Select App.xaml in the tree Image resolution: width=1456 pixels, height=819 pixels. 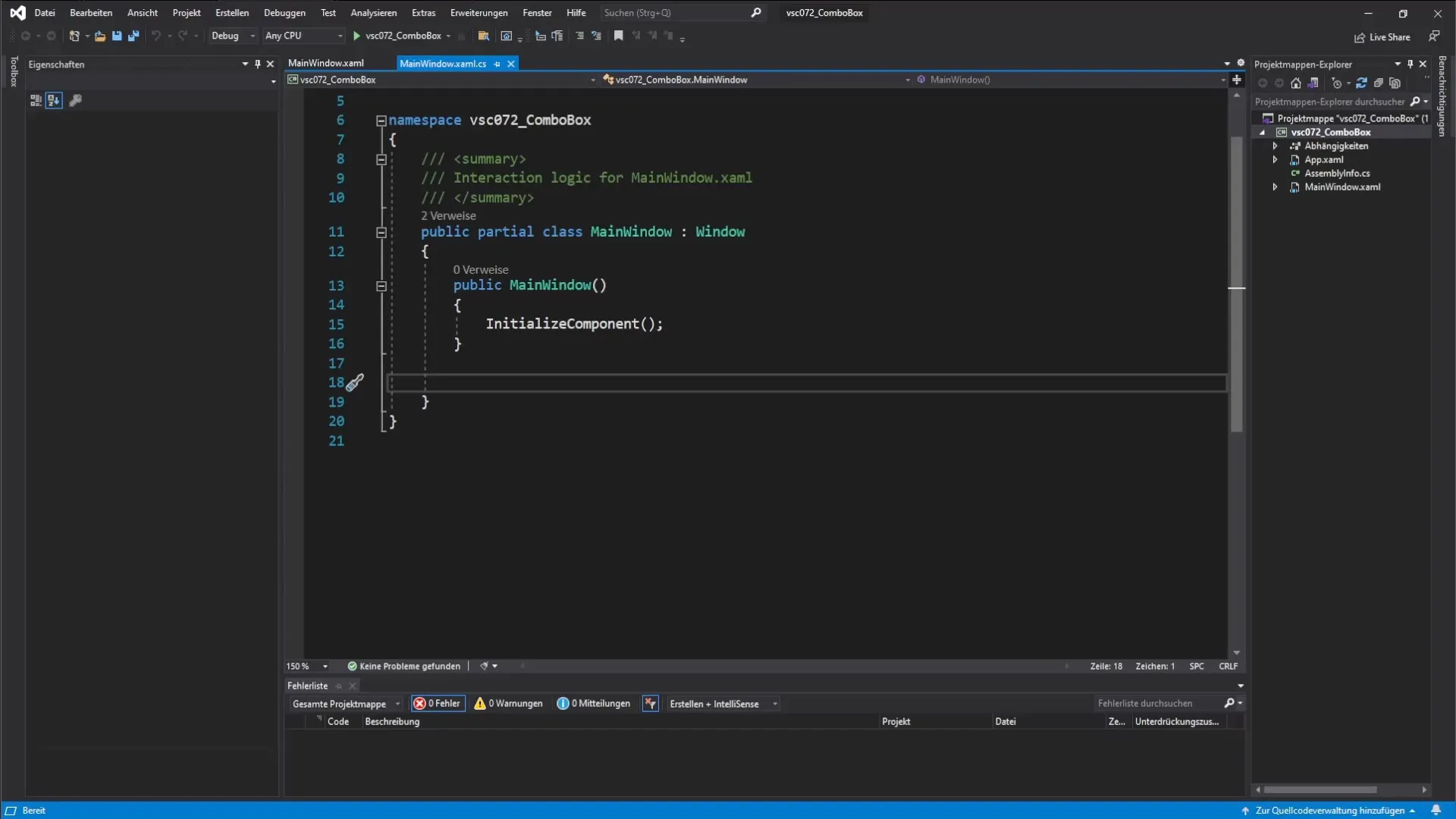(1323, 160)
